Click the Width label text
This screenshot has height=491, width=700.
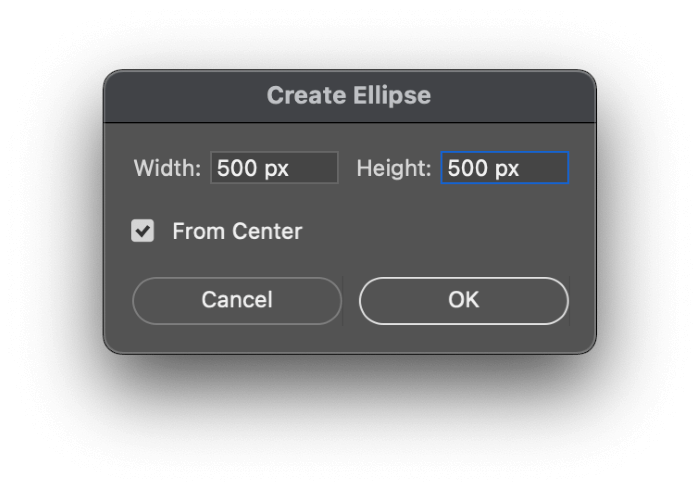(167, 168)
